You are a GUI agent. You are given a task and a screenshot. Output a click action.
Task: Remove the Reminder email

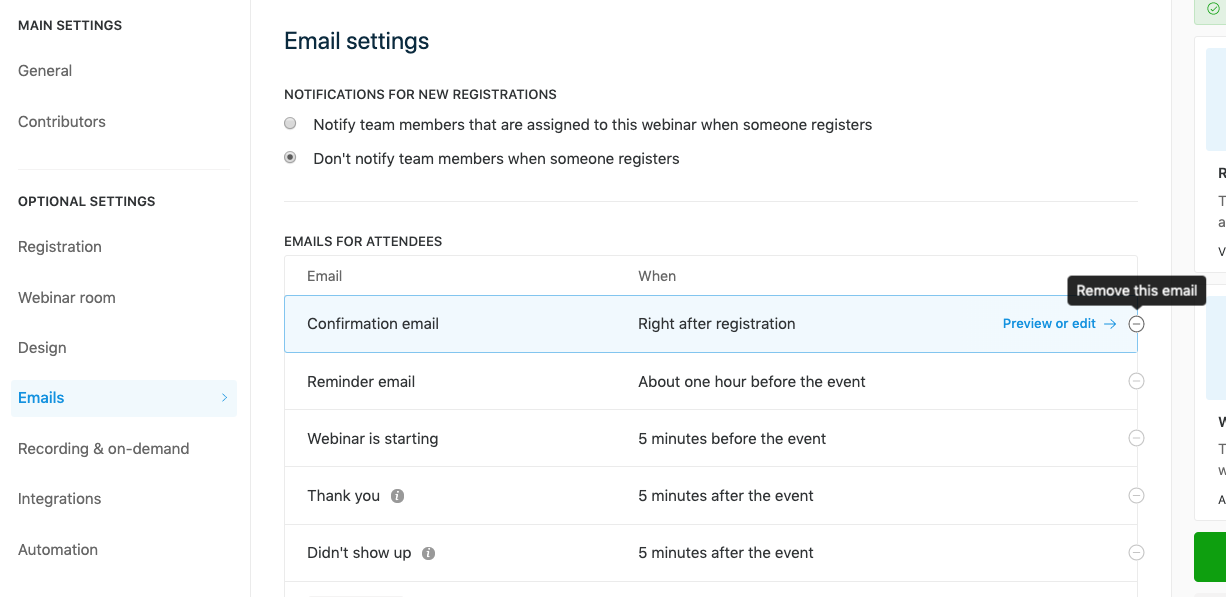pos(1136,381)
